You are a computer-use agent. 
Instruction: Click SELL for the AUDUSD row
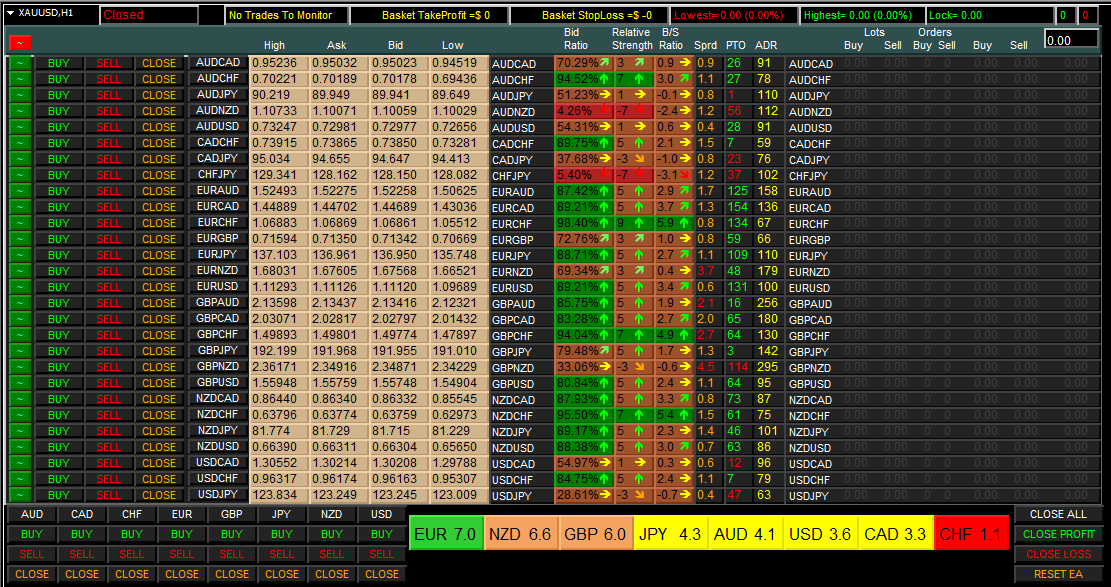(108, 126)
